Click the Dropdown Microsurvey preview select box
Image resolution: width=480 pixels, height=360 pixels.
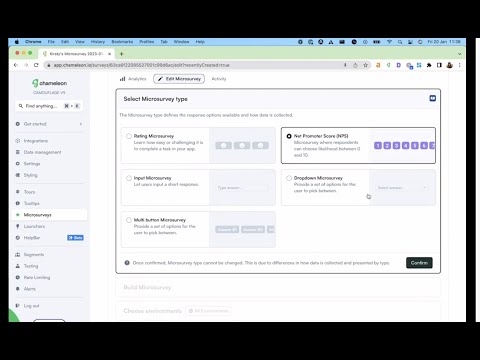click(402, 188)
